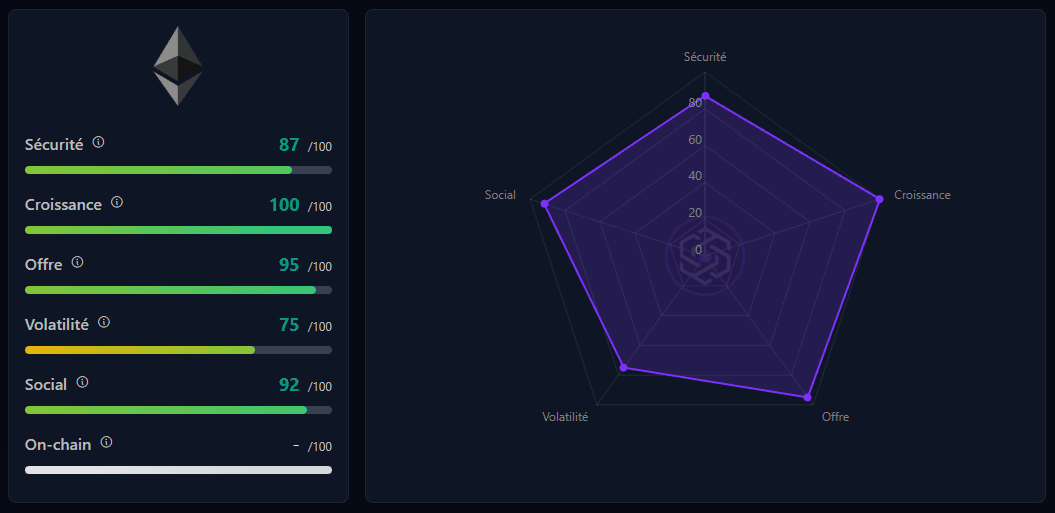Click the Croissance data point on radar chart
This screenshot has height=513, width=1055.
(x=879, y=199)
